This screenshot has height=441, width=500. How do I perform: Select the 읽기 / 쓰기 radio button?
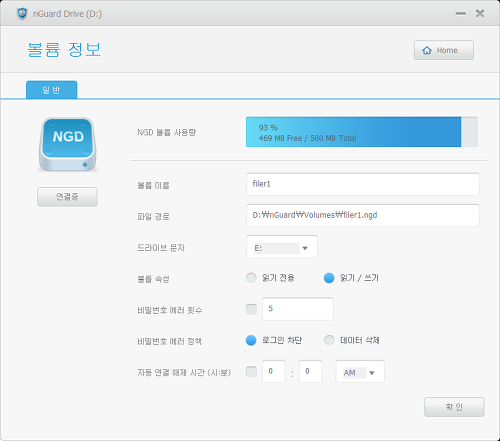[x=329, y=278]
